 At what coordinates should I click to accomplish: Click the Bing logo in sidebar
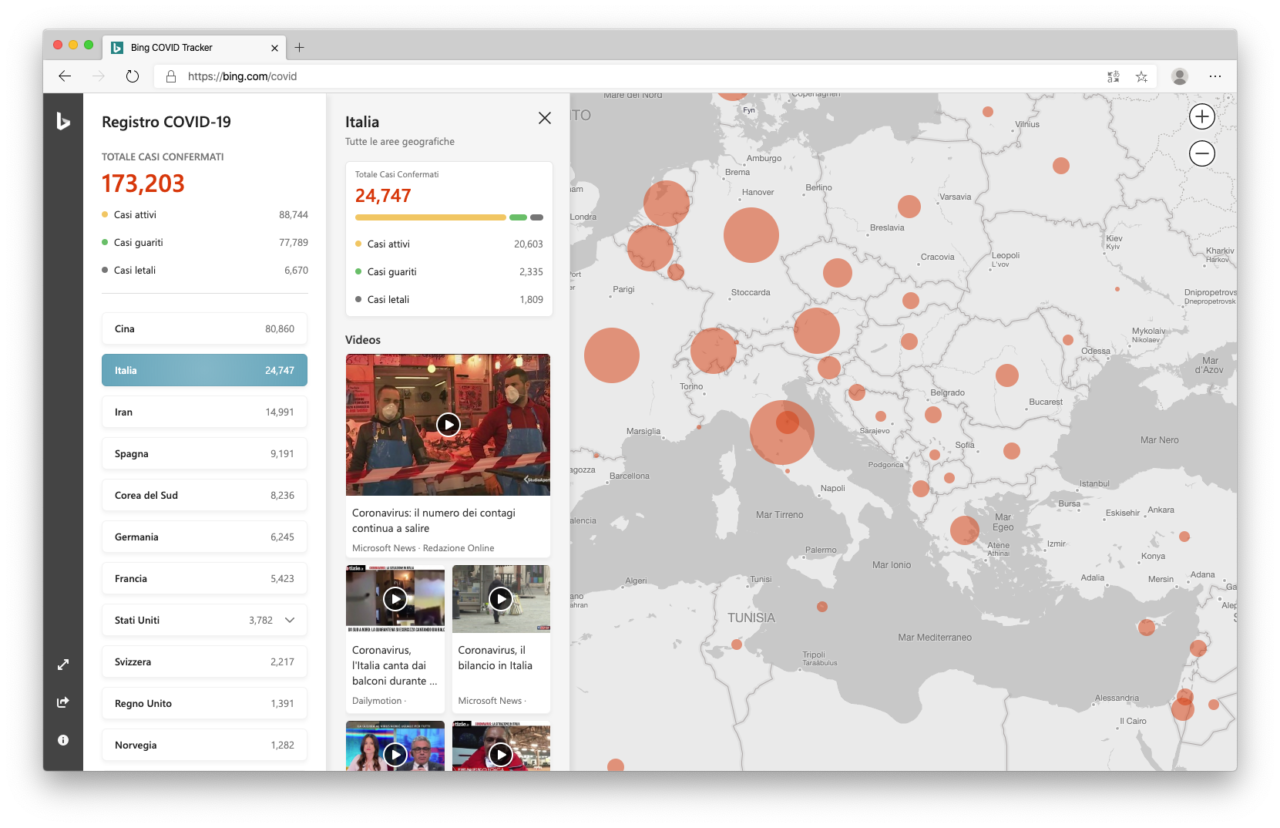63,121
